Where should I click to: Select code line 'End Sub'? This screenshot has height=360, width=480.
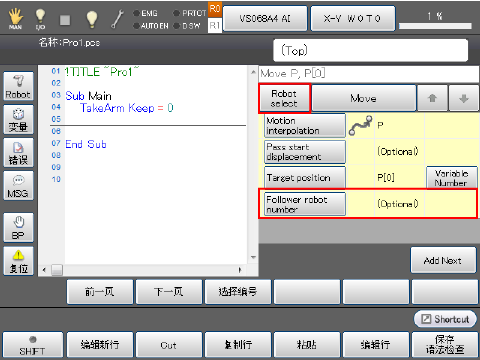[86, 144]
